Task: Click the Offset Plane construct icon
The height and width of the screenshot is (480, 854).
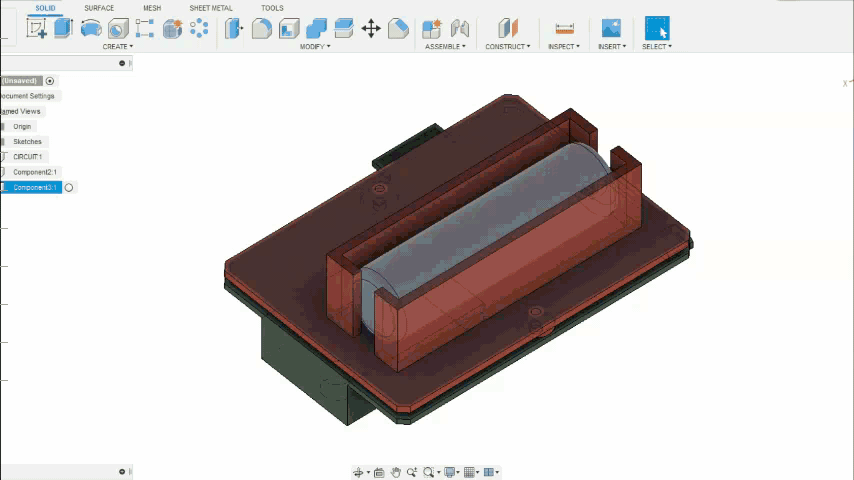Action: (508, 28)
